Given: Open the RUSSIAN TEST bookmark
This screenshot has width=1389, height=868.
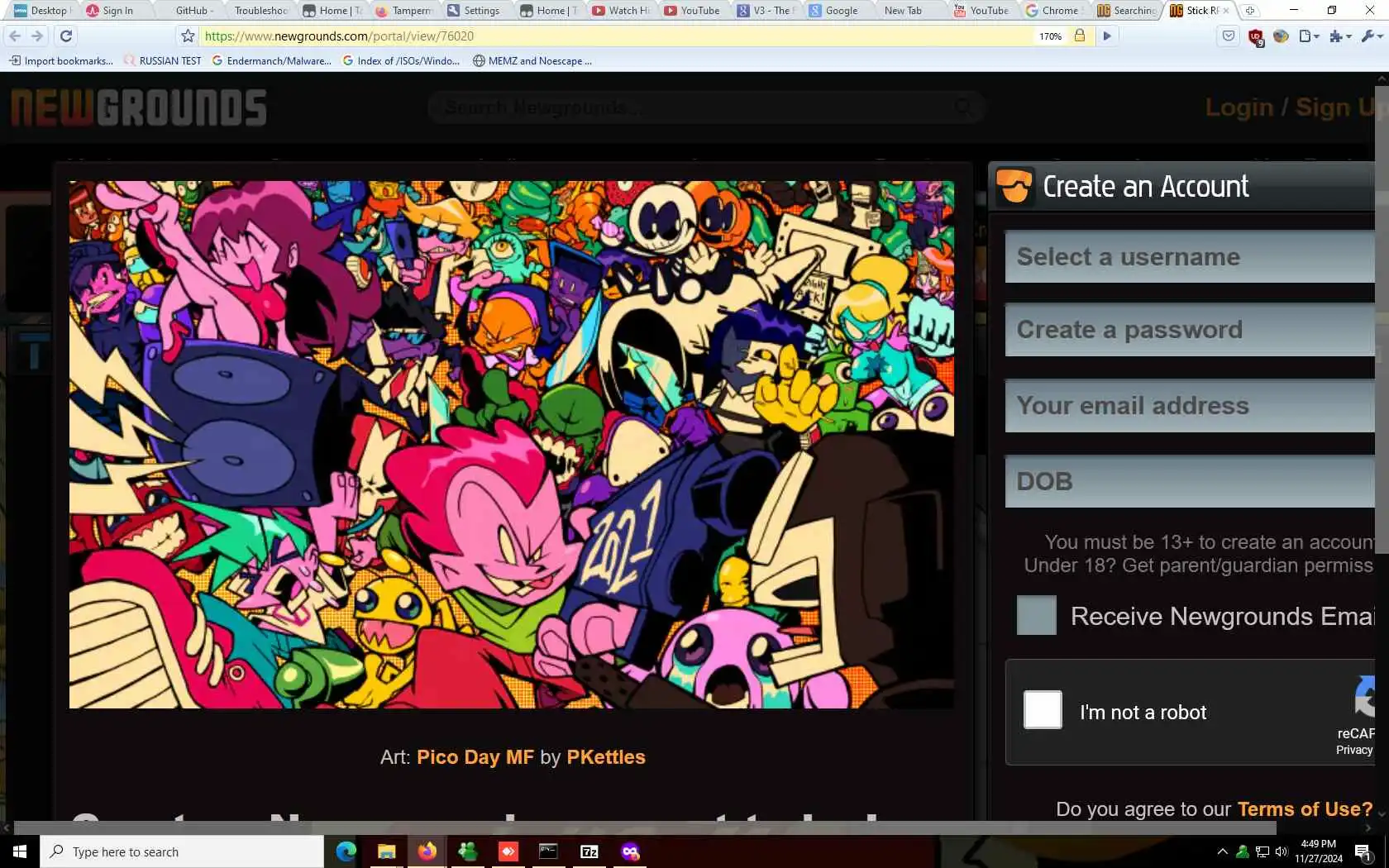Looking at the screenshot, I should click(x=162, y=60).
